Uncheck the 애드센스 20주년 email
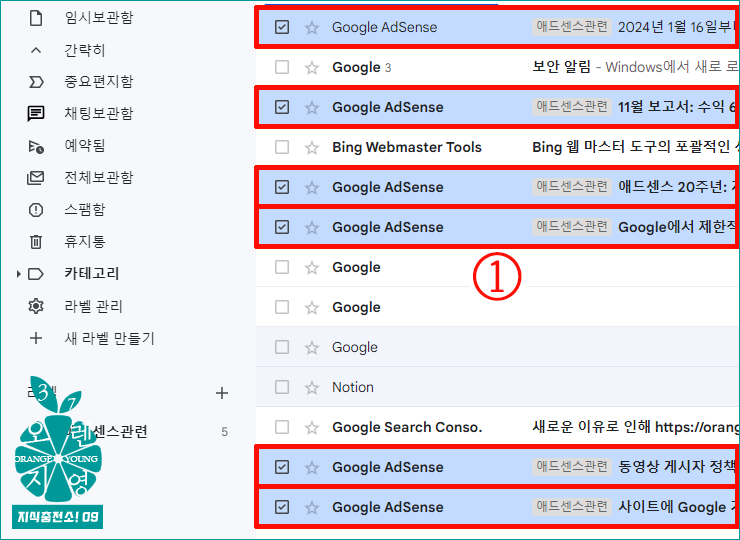The width and height of the screenshot is (740, 540). pyautogui.click(x=282, y=187)
